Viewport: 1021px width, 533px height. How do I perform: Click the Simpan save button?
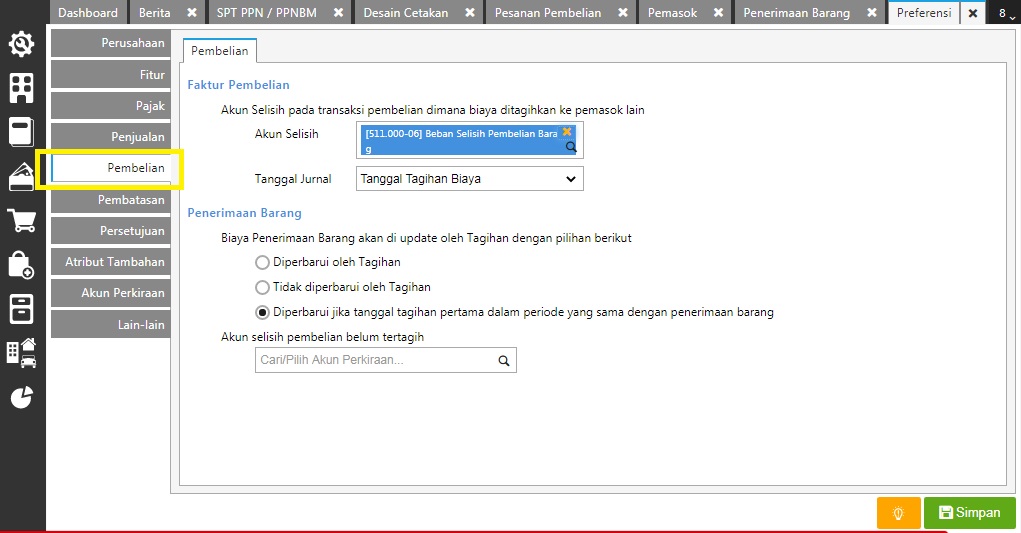970,513
